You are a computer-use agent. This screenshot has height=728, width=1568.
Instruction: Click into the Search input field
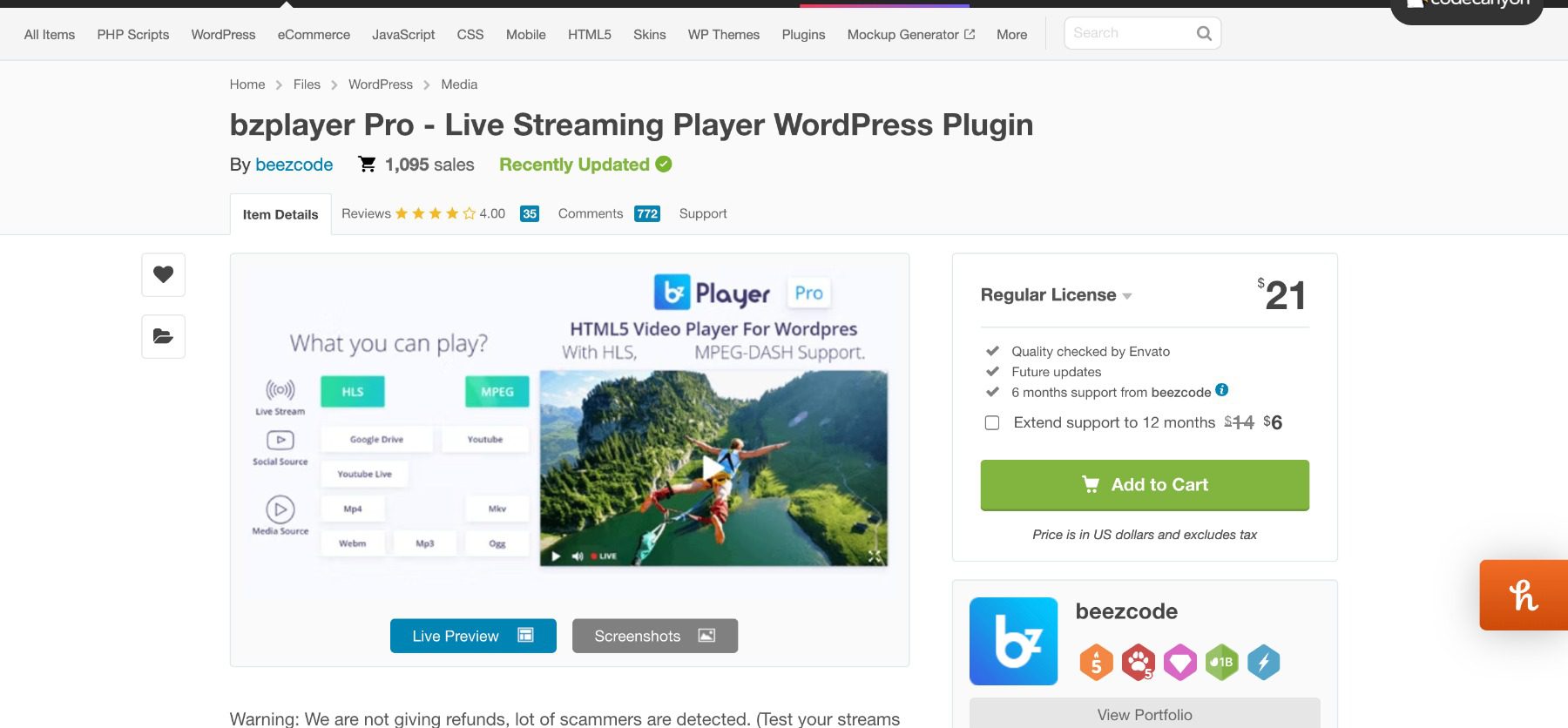(1131, 33)
